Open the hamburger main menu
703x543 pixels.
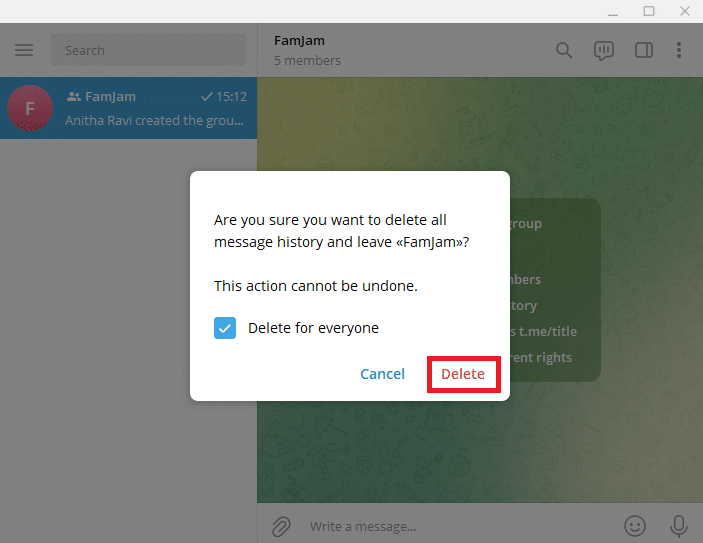pos(24,50)
